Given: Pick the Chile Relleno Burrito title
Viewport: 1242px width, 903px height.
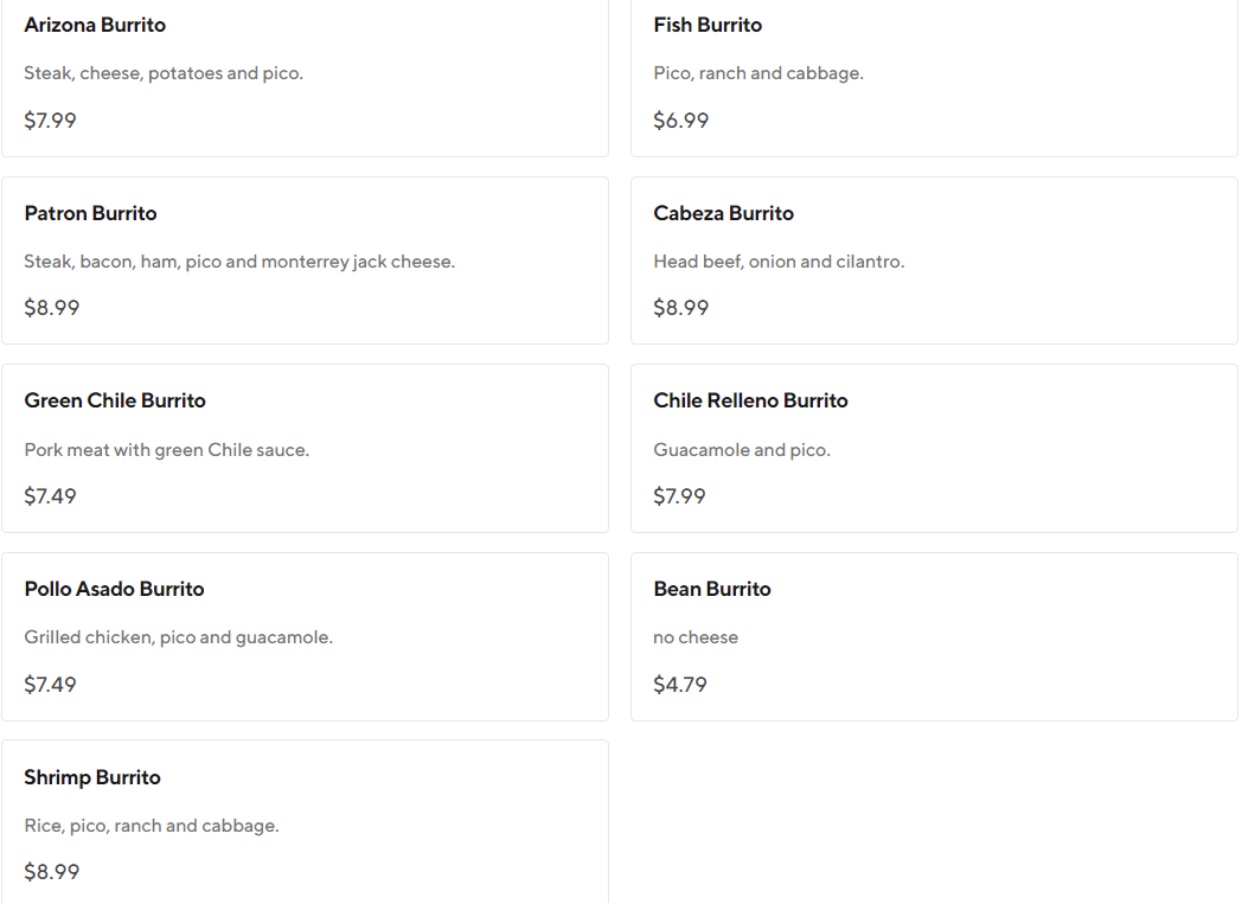Looking at the screenshot, I should pyautogui.click(x=750, y=401).
